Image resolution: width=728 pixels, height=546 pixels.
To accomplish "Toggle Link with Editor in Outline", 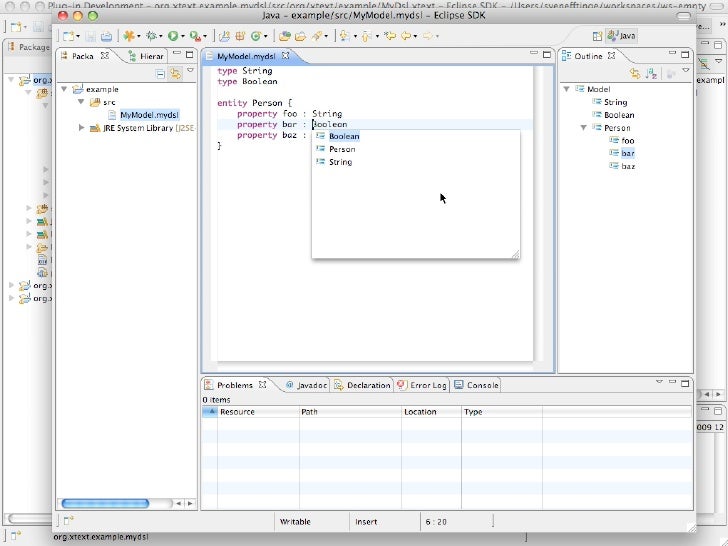I will [635, 73].
